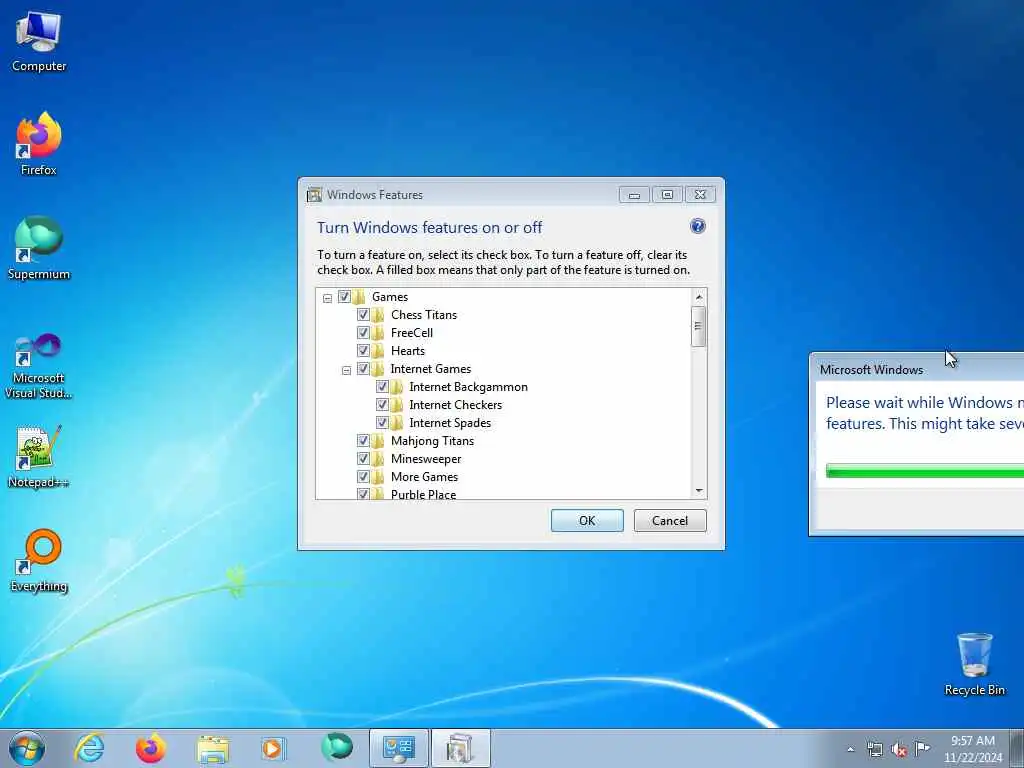Click the Show desktop button
This screenshot has height=768, width=1024.
1017,748
